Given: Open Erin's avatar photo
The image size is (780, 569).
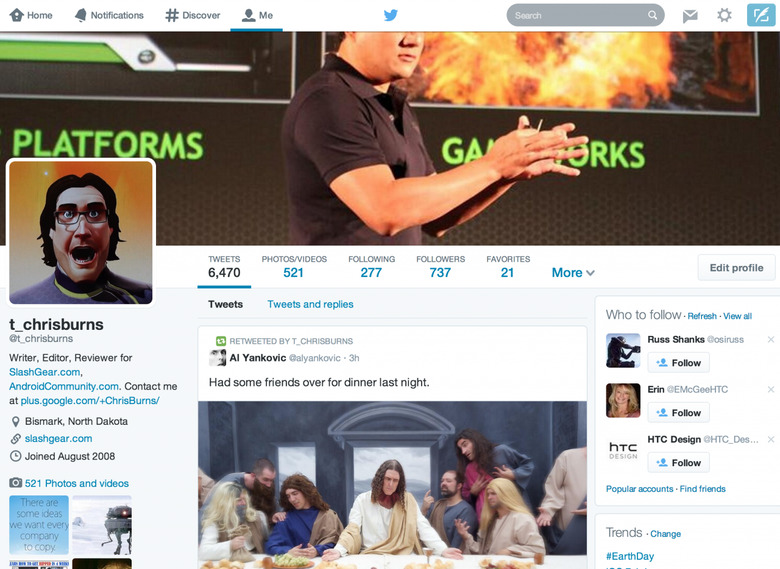Looking at the screenshot, I should point(623,400).
